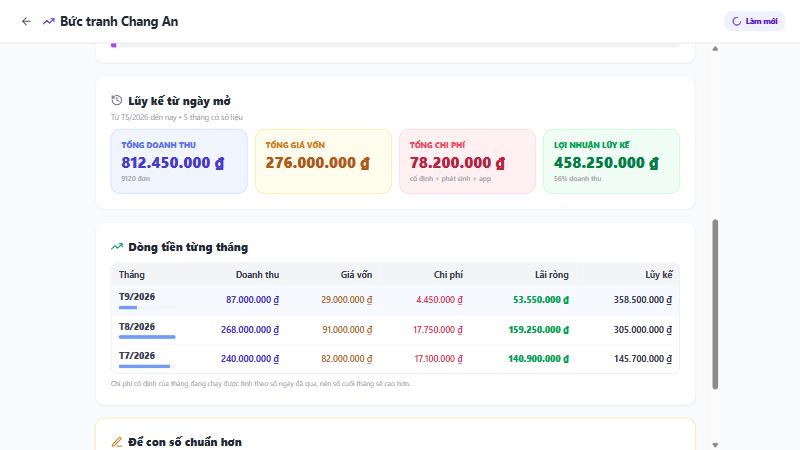Click cumulative value 305.000.000 đ
Screen dimensions: 800x450
pyautogui.click(x=643, y=330)
